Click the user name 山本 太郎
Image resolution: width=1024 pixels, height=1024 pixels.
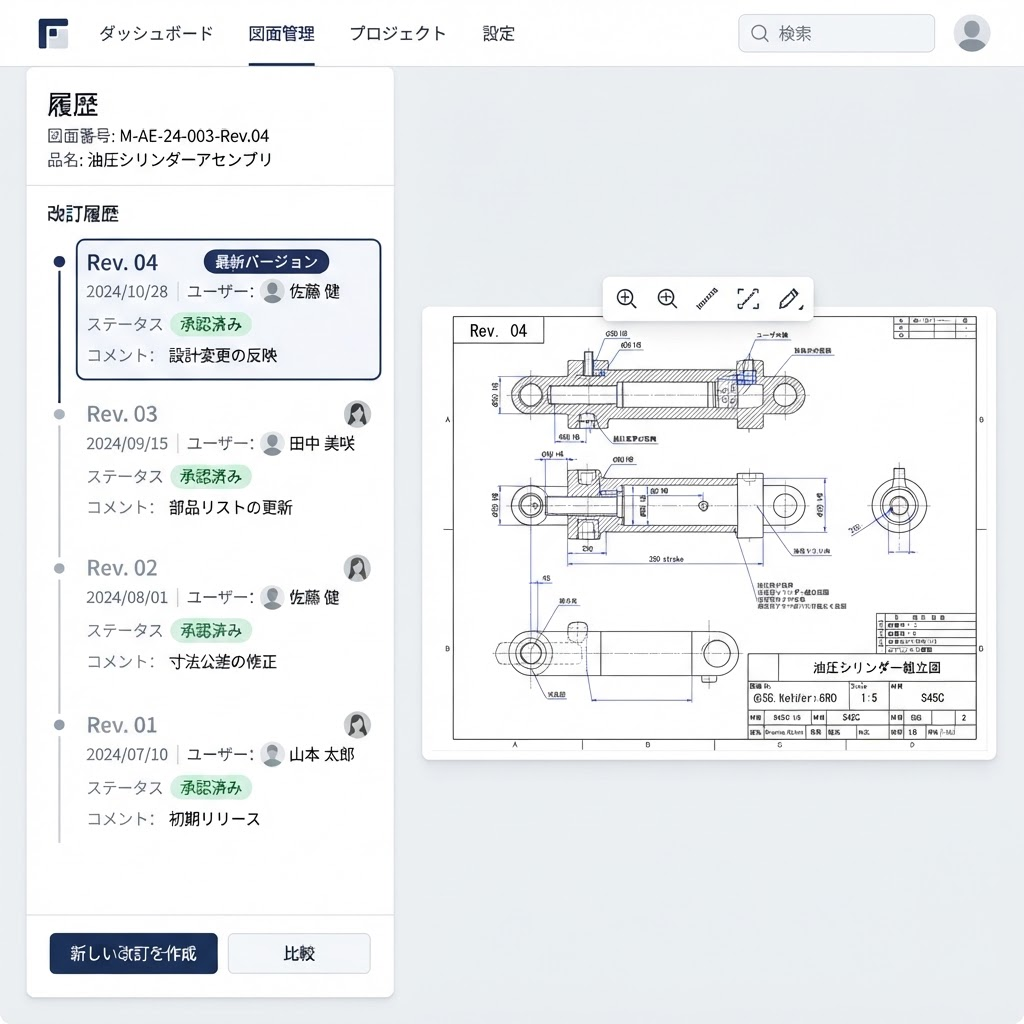click(x=322, y=754)
